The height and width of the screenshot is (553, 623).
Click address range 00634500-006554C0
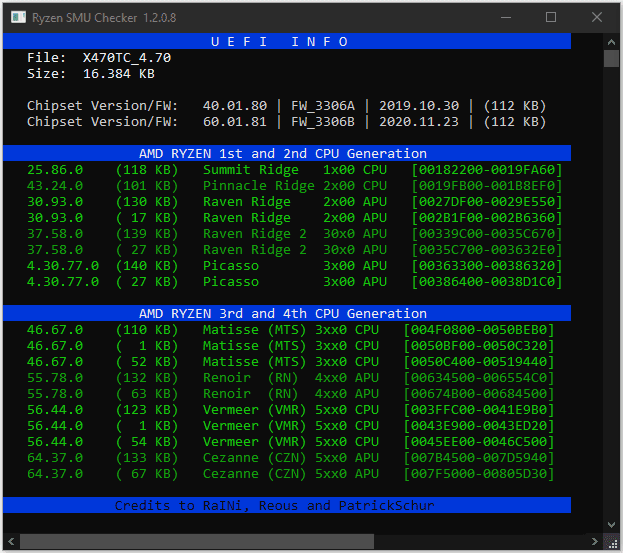[x=479, y=377]
